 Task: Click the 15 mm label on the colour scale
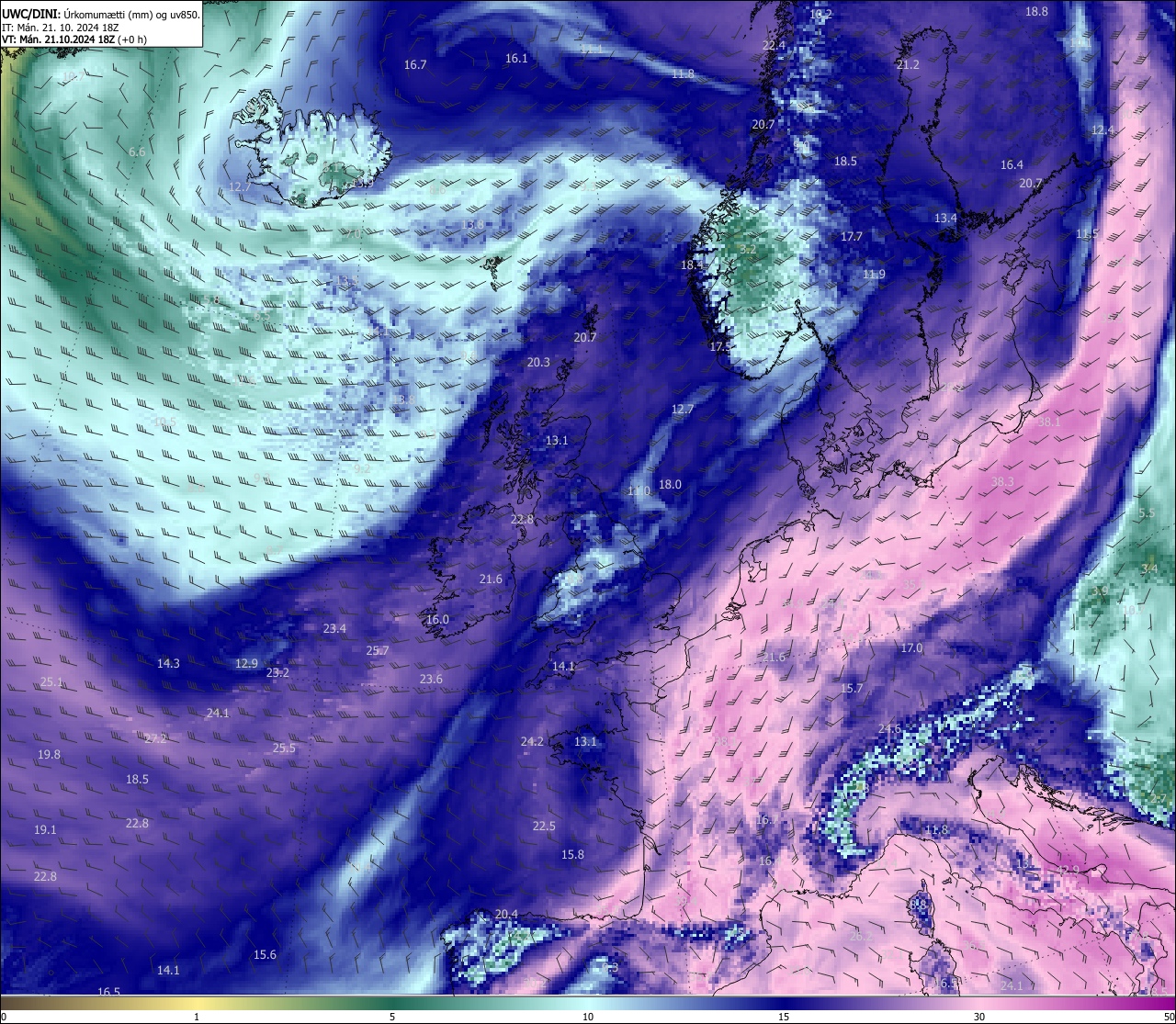pos(784,1017)
